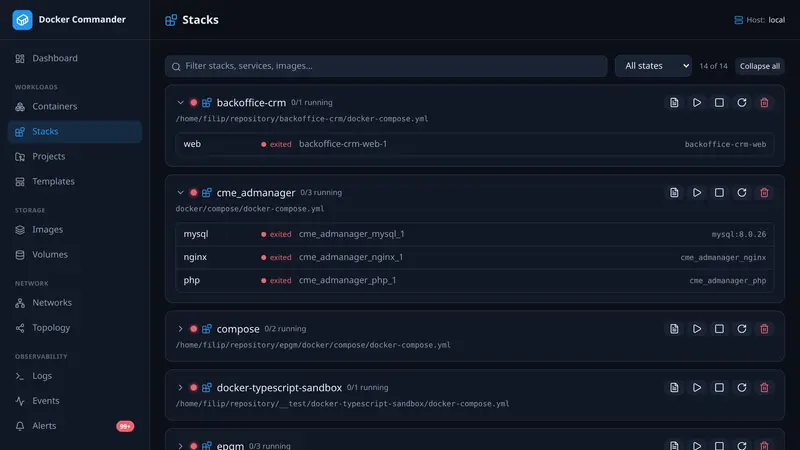Click the 99+ alerts badge
This screenshot has height=450, width=800.
click(125, 426)
